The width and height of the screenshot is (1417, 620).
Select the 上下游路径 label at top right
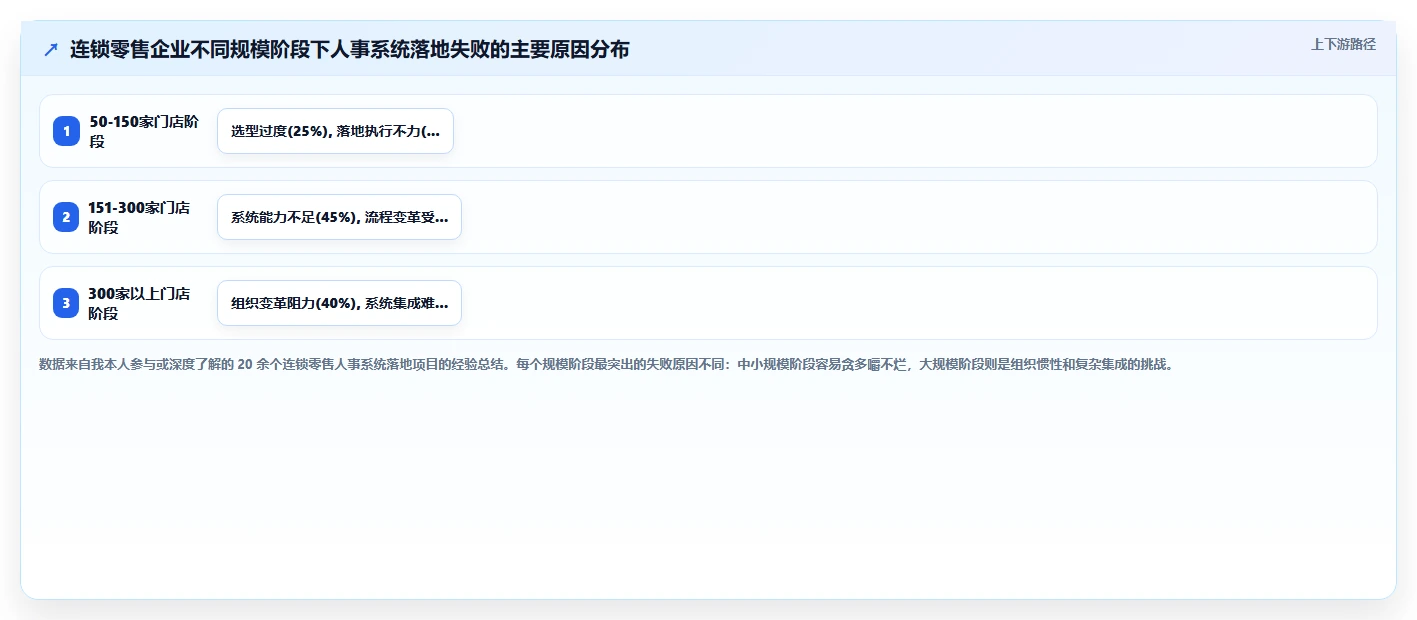pyautogui.click(x=1343, y=44)
